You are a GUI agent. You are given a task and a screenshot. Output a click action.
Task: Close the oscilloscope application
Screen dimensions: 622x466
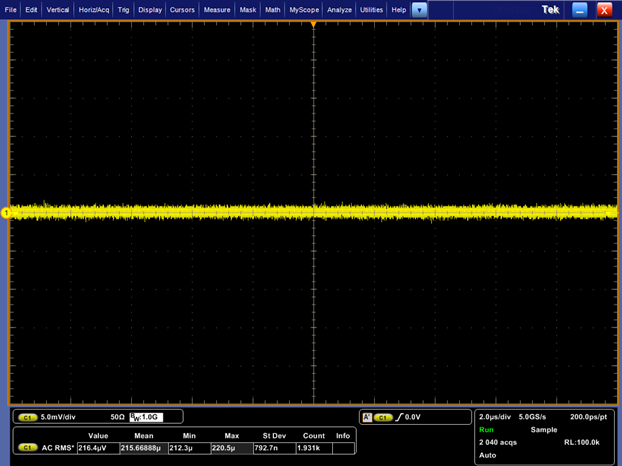pos(604,10)
